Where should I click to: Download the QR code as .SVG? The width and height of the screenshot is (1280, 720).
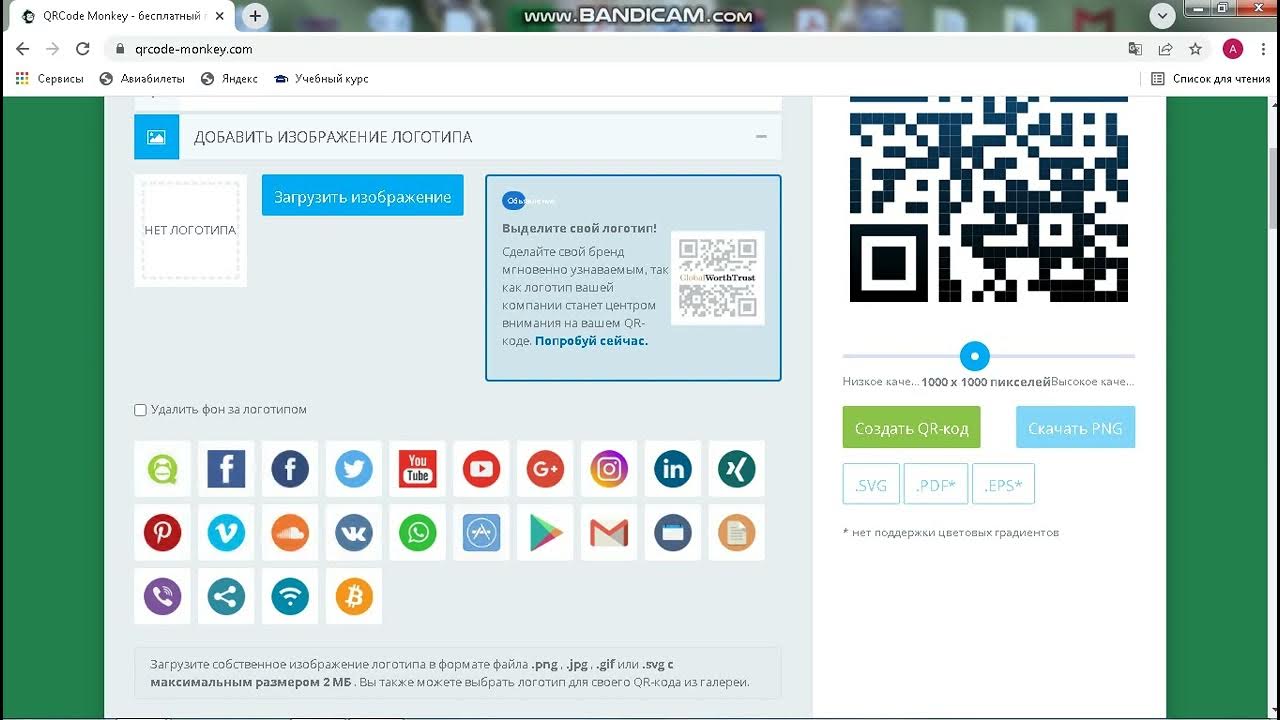coord(871,485)
